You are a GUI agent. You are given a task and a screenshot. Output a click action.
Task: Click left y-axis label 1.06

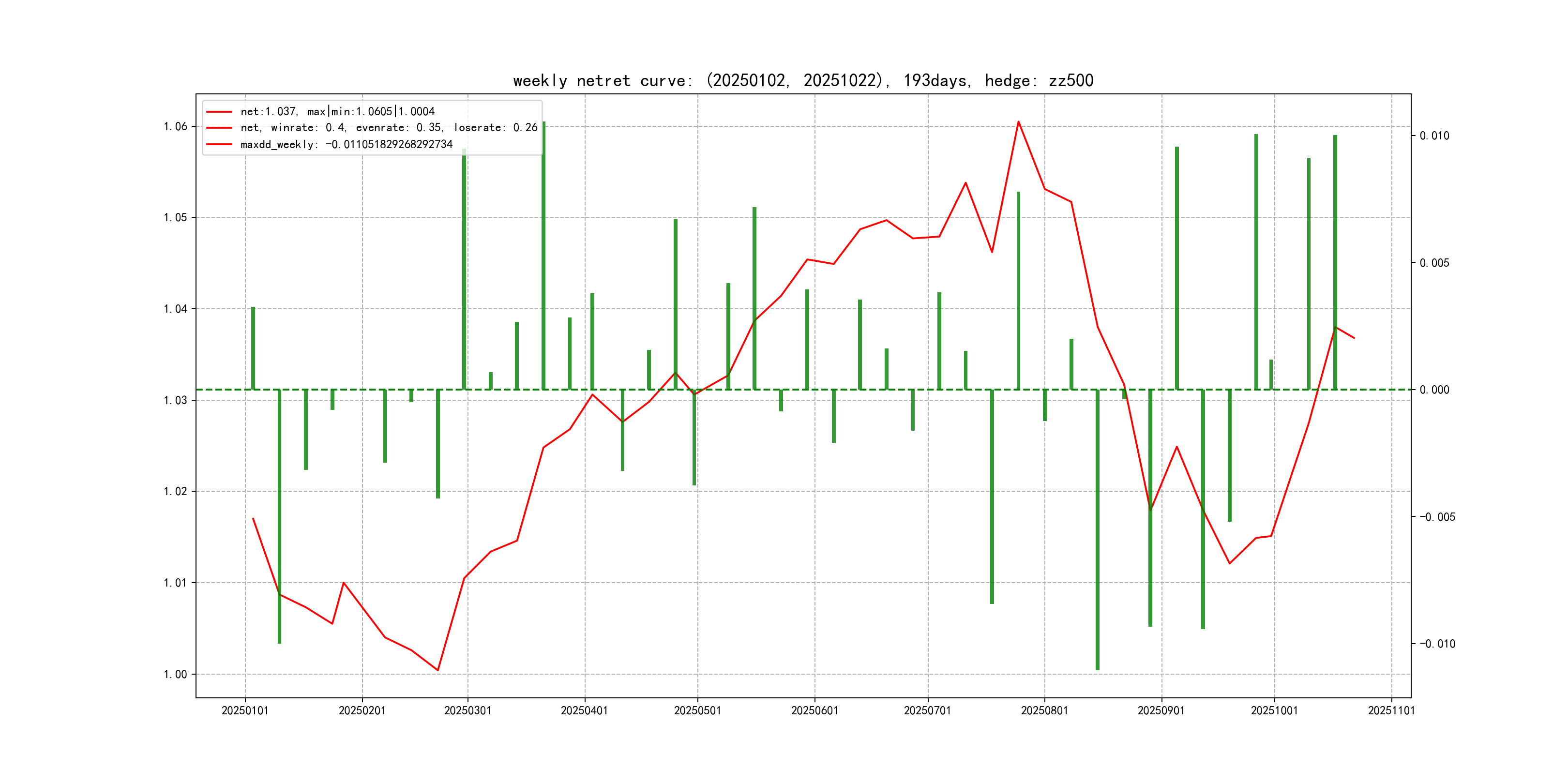[175, 127]
